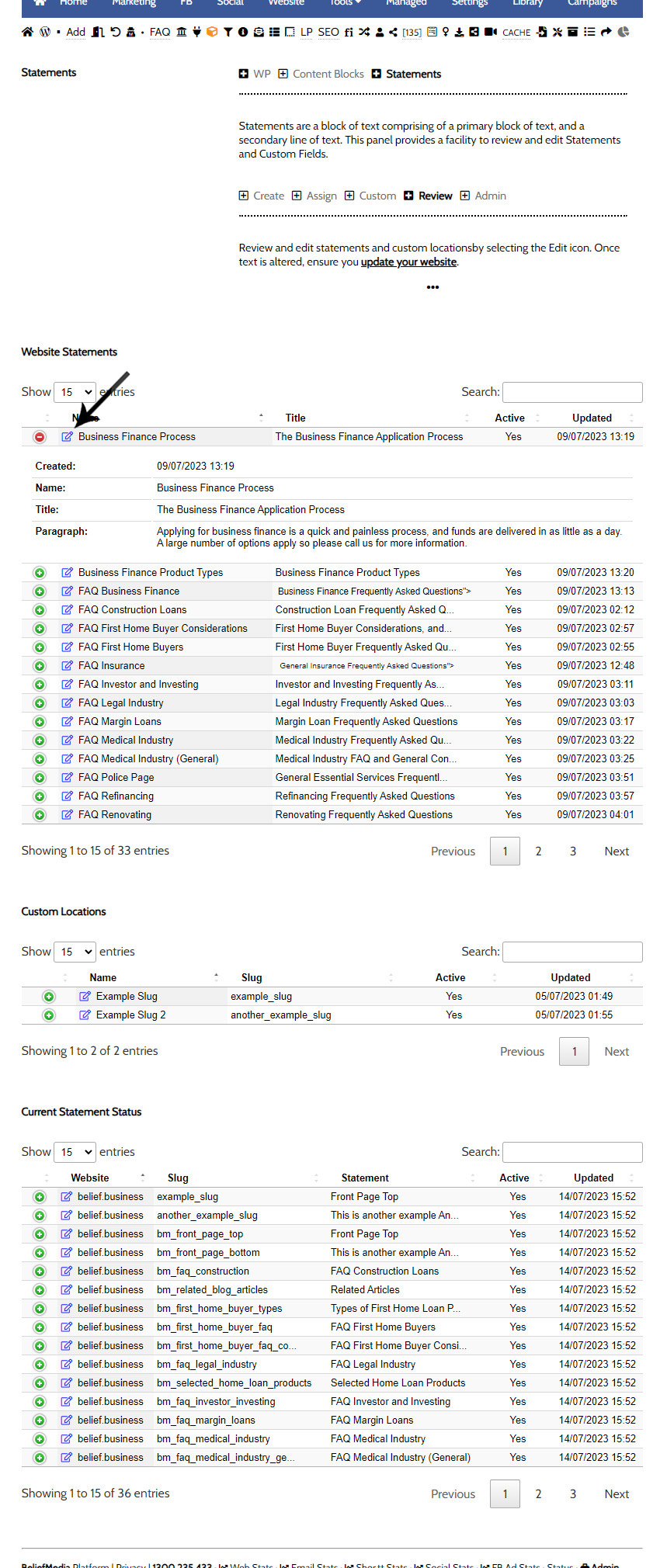The width and height of the screenshot is (667, 1568).
Task: Click the orange box icon in toolbar
Action: [212, 32]
